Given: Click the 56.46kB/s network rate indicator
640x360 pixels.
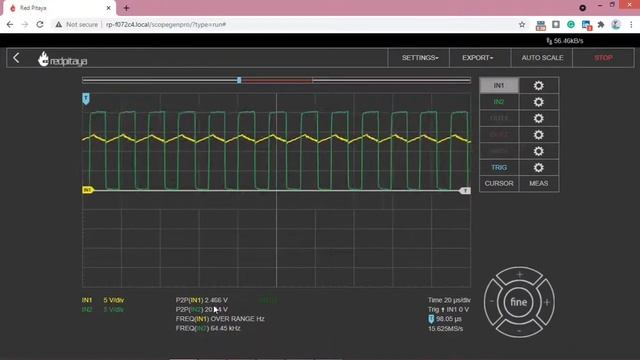Looking at the screenshot, I should click(x=565, y=41).
